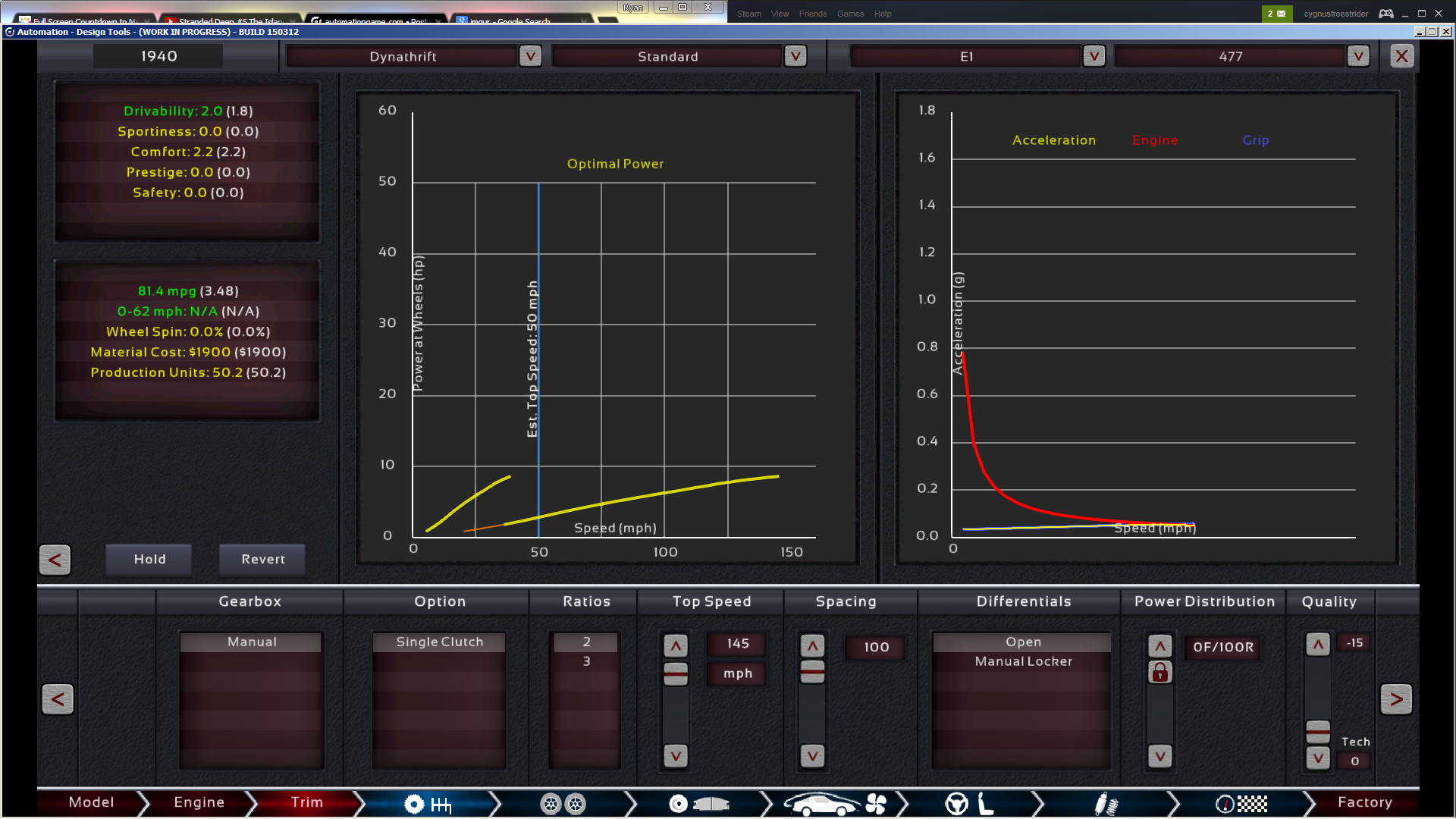Click the Top Speed slider handle
Image resolution: width=1456 pixels, height=819 pixels.
[676, 673]
